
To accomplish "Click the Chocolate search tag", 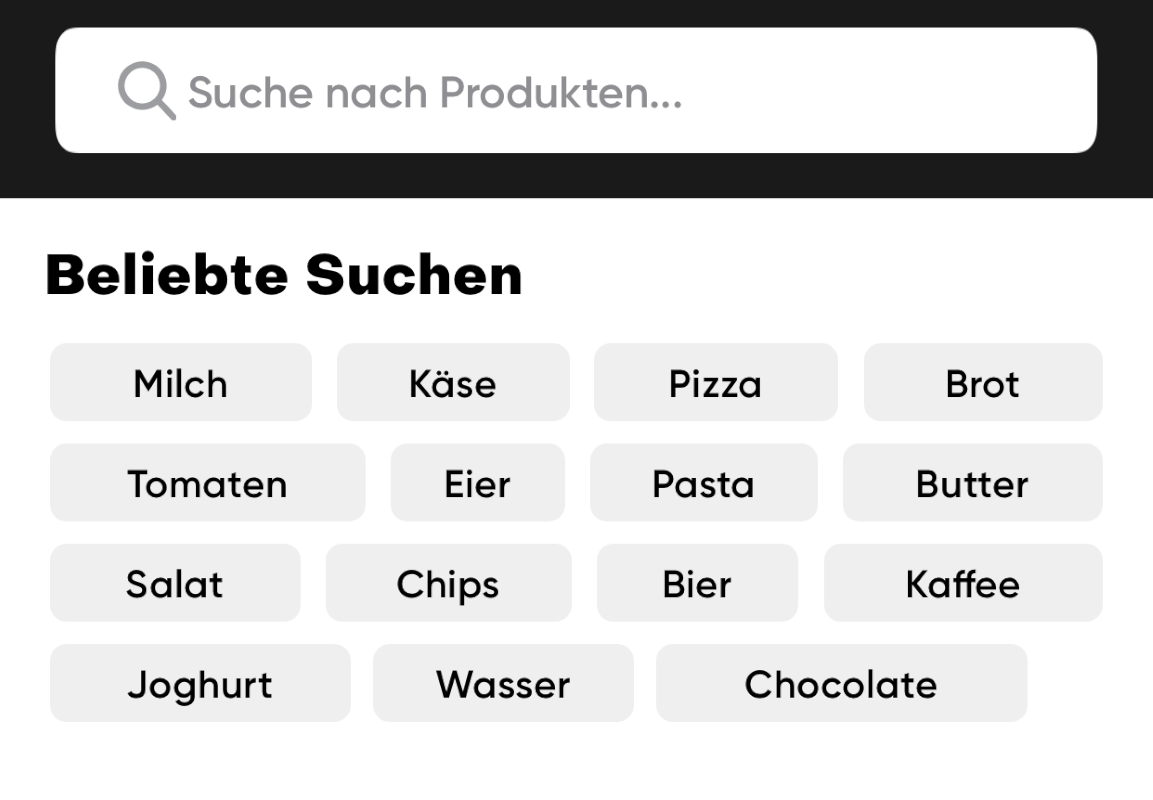I will [841, 683].
